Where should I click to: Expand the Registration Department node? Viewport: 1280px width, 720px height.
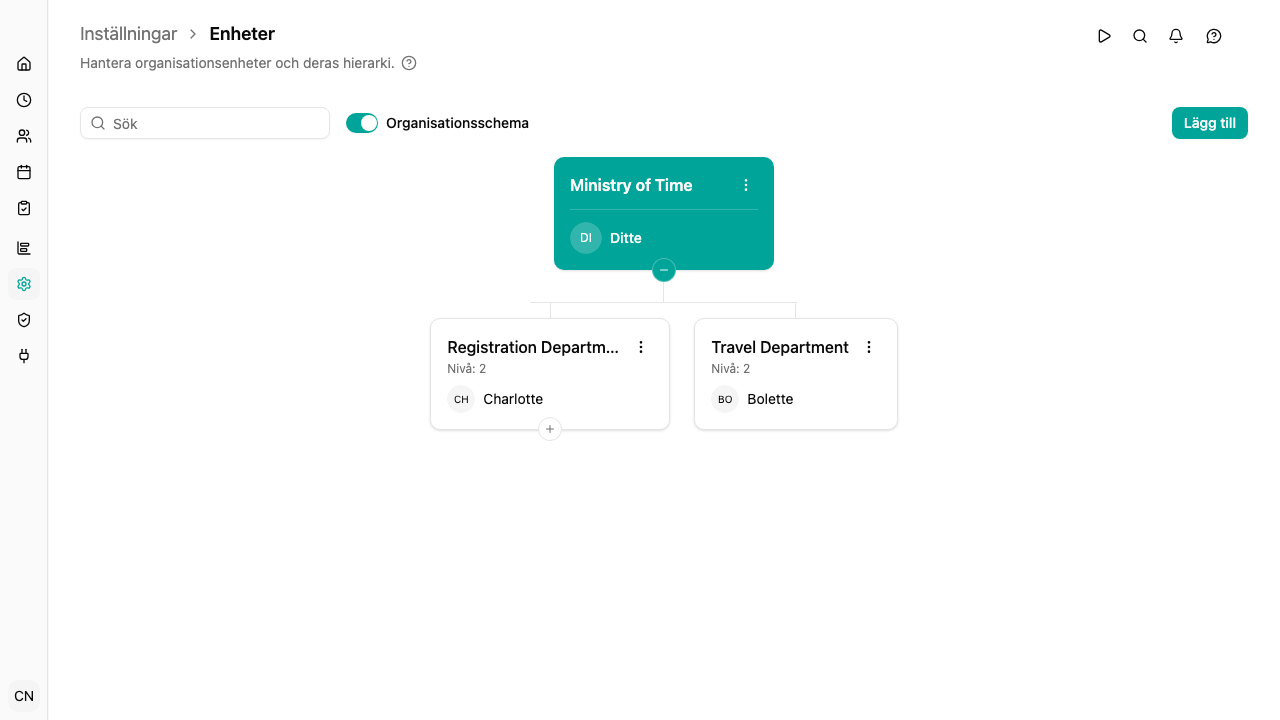pos(550,429)
